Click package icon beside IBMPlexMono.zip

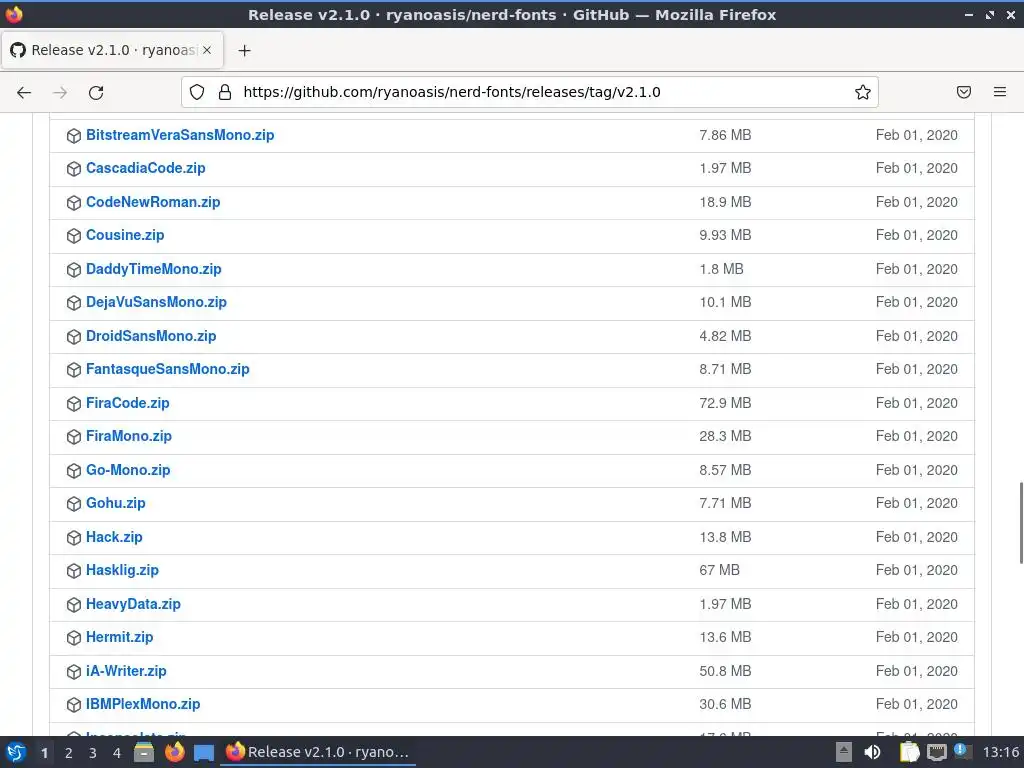coord(74,705)
